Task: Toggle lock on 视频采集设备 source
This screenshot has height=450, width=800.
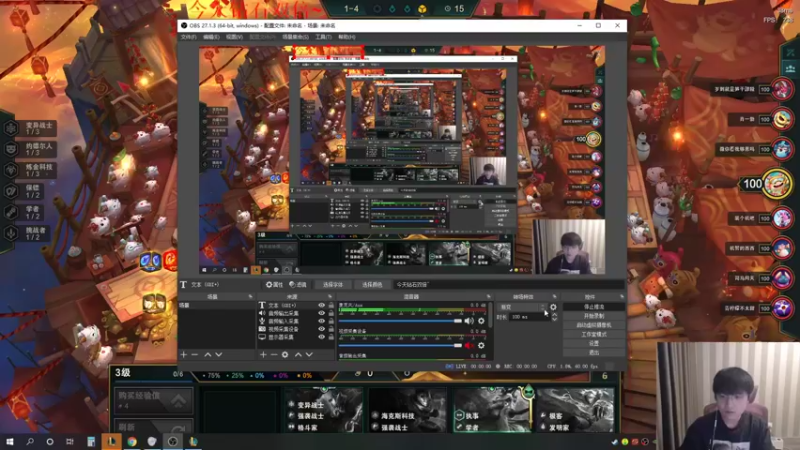Action: (331, 329)
